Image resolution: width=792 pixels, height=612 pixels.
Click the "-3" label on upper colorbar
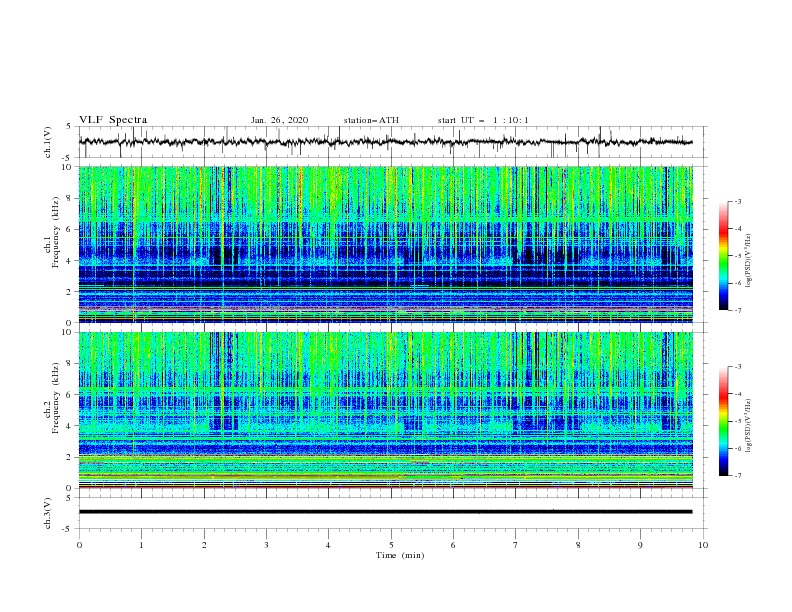[x=737, y=201]
